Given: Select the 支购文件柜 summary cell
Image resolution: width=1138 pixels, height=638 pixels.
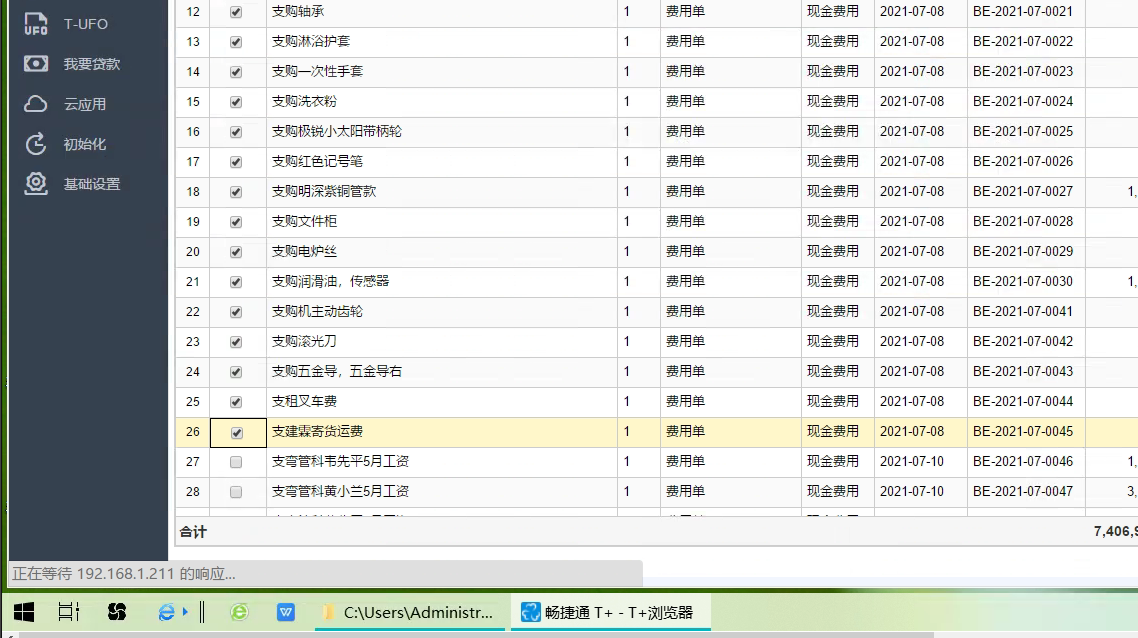Looking at the screenshot, I should pos(441,221).
